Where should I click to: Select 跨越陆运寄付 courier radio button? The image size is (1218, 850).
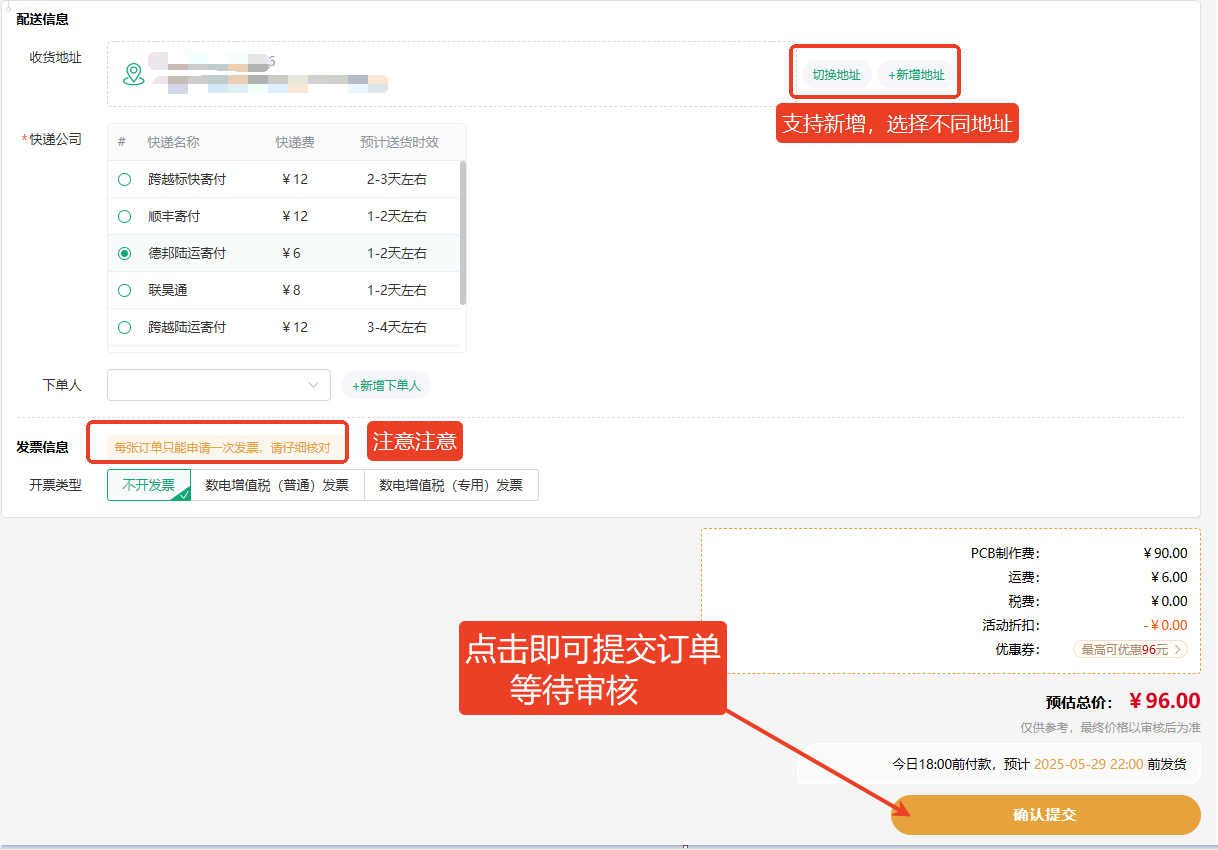click(125, 328)
